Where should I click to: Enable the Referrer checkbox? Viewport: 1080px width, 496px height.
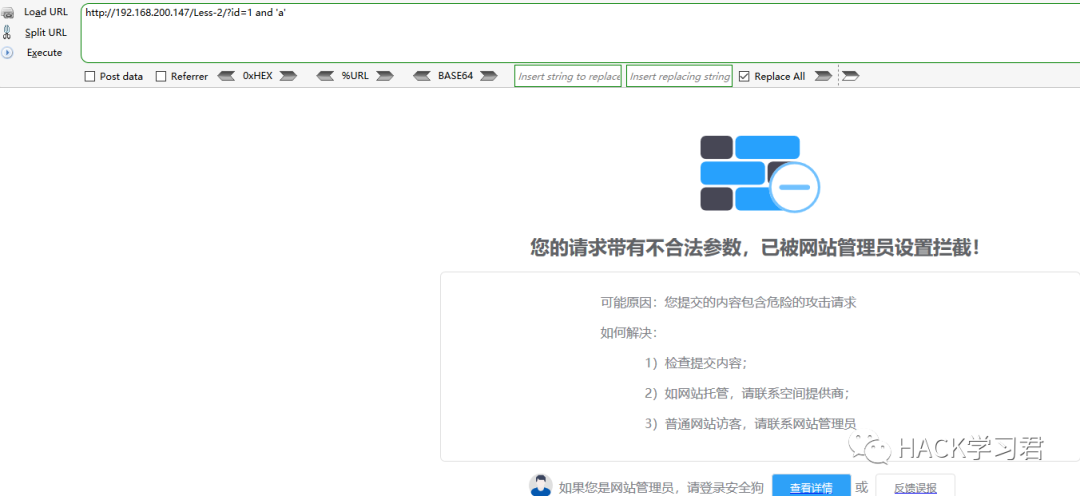point(161,76)
